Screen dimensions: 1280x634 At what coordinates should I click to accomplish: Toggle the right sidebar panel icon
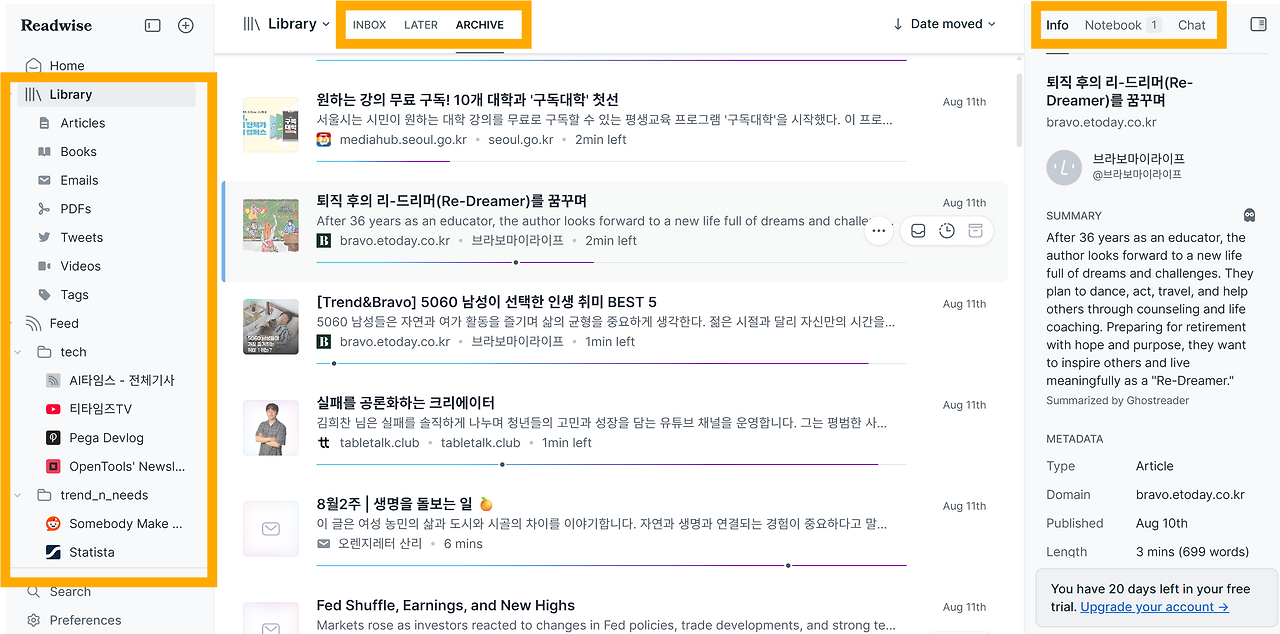click(1259, 24)
